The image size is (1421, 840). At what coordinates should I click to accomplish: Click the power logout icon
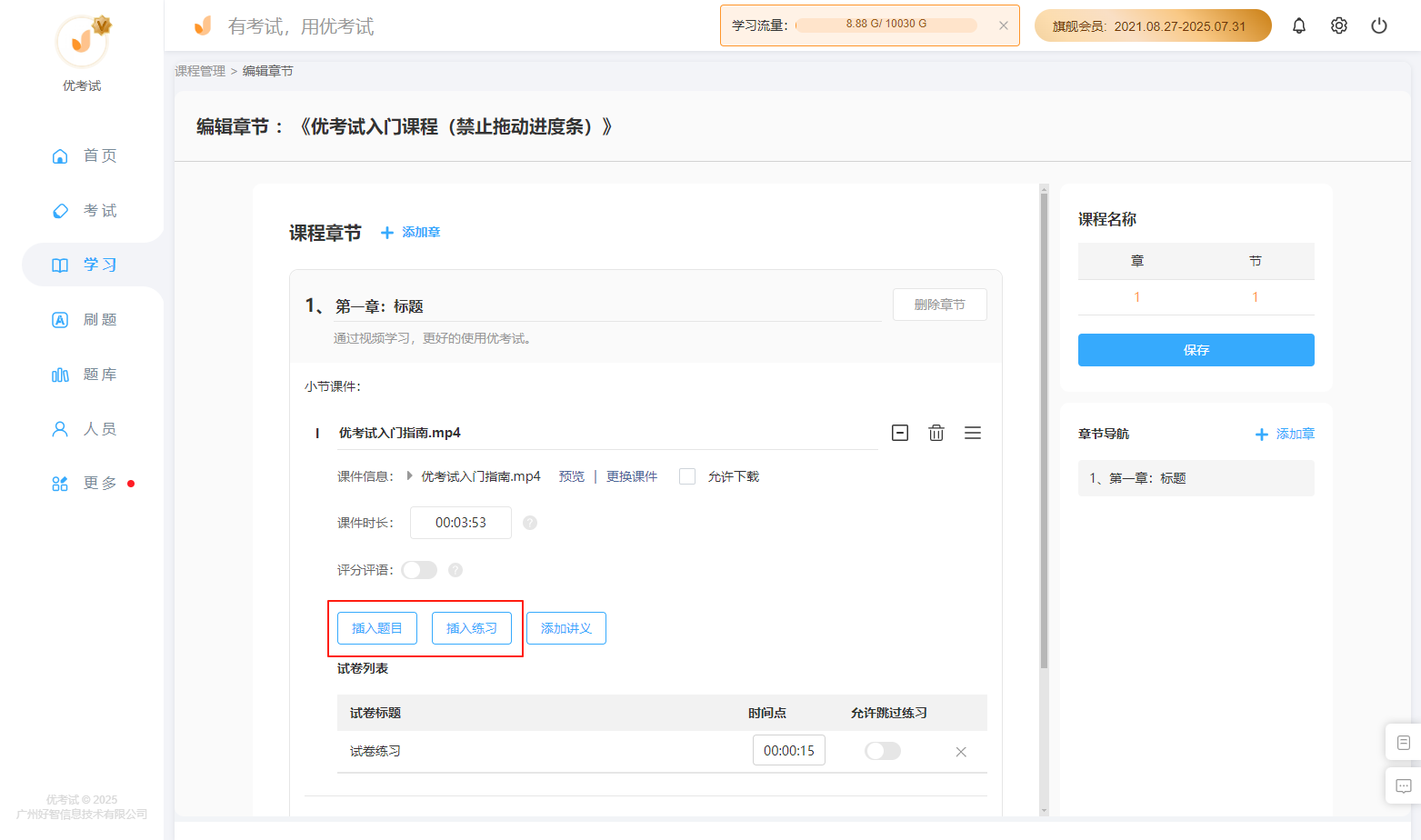pos(1379,25)
